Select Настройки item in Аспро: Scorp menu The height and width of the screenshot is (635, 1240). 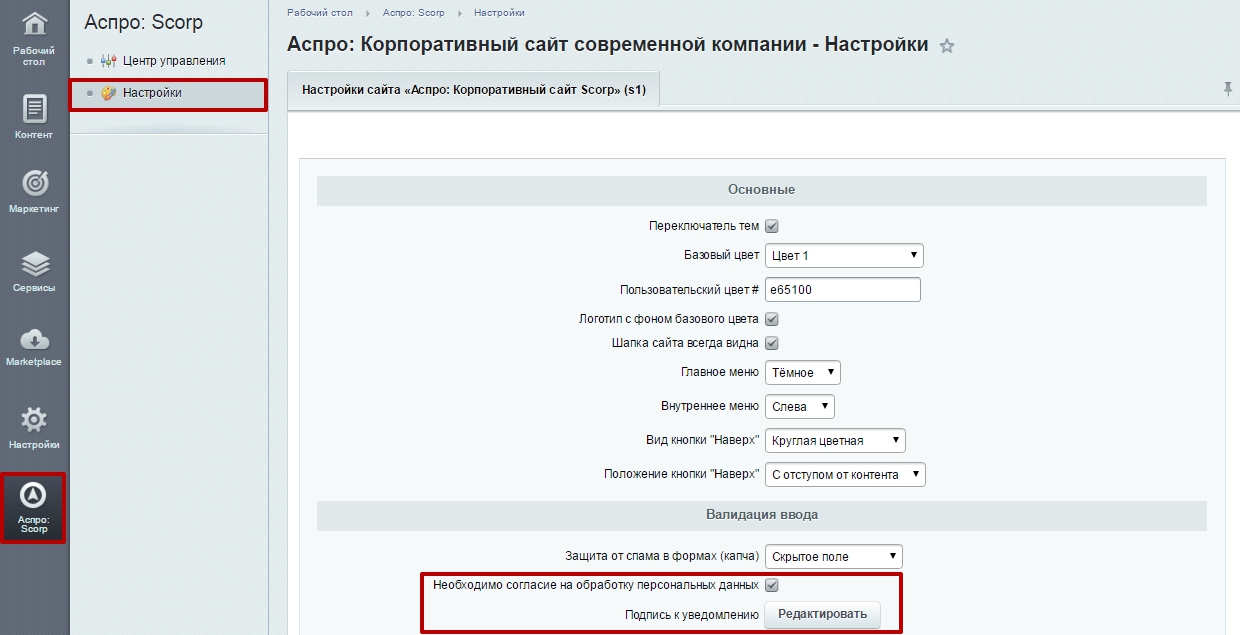pyautogui.click(x=168, y=93)
